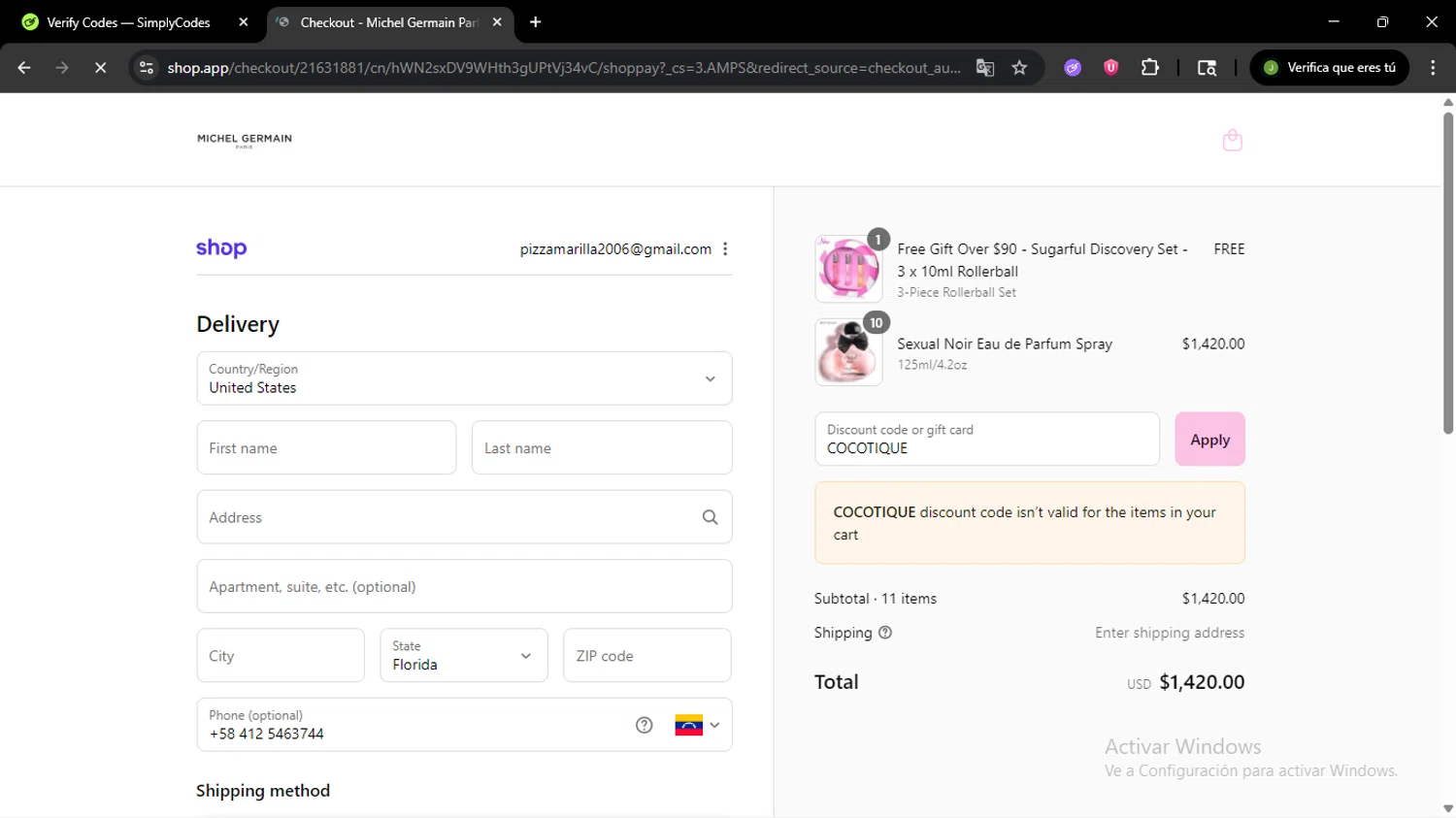
Task: Click the Last name field
Action: click(602, 447)
